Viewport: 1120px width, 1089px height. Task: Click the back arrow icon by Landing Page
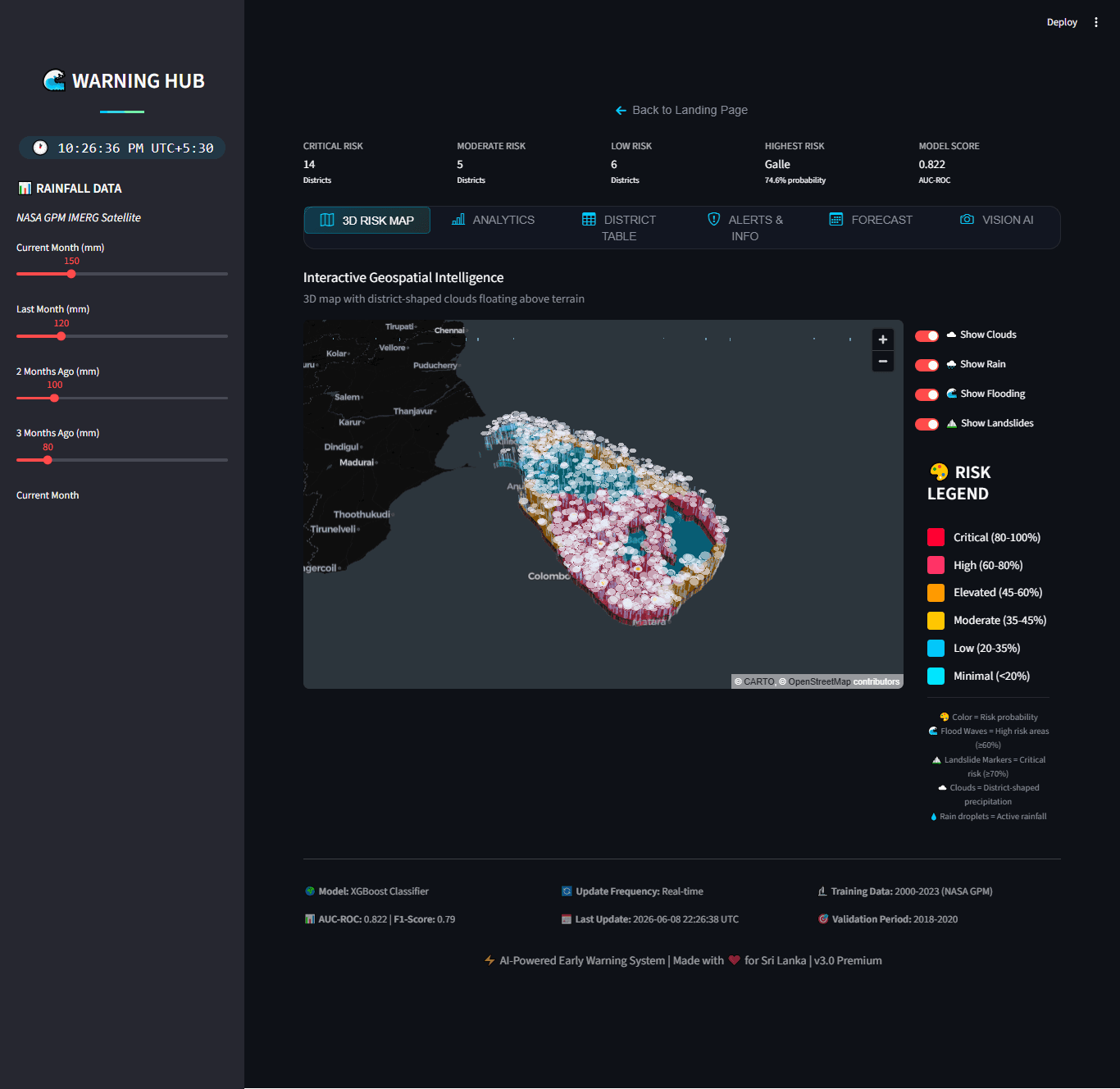coord(621,110)
